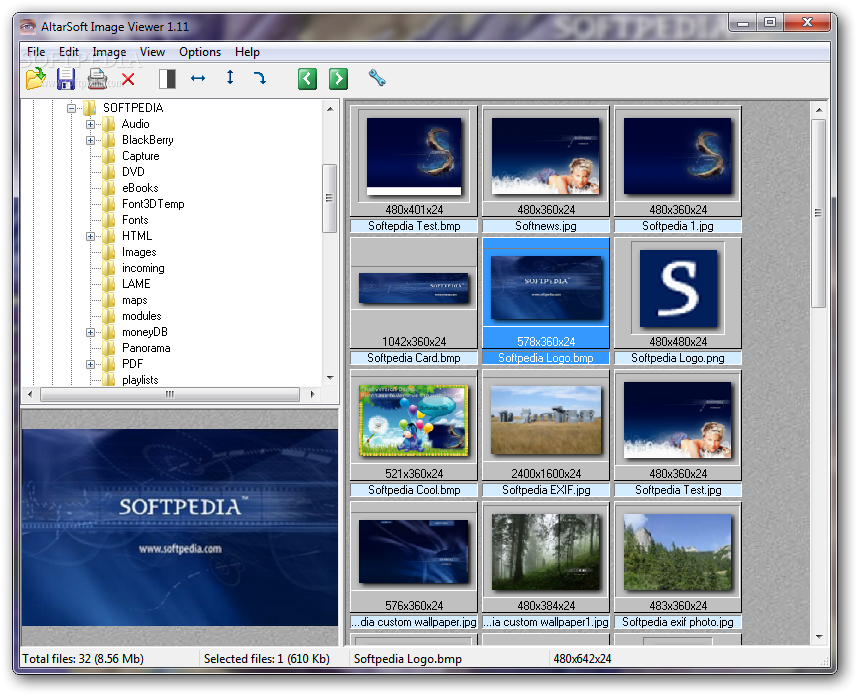Select Softpedia 1.jpg thumbnail
This screenshot has width=858, height=695.
point(678,161)
